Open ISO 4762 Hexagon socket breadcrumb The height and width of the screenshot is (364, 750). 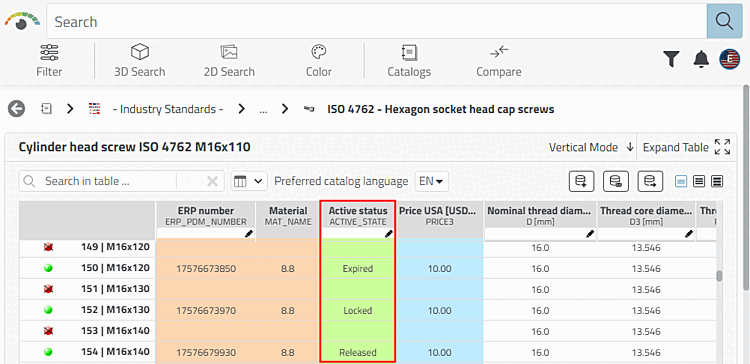(441, 109)
